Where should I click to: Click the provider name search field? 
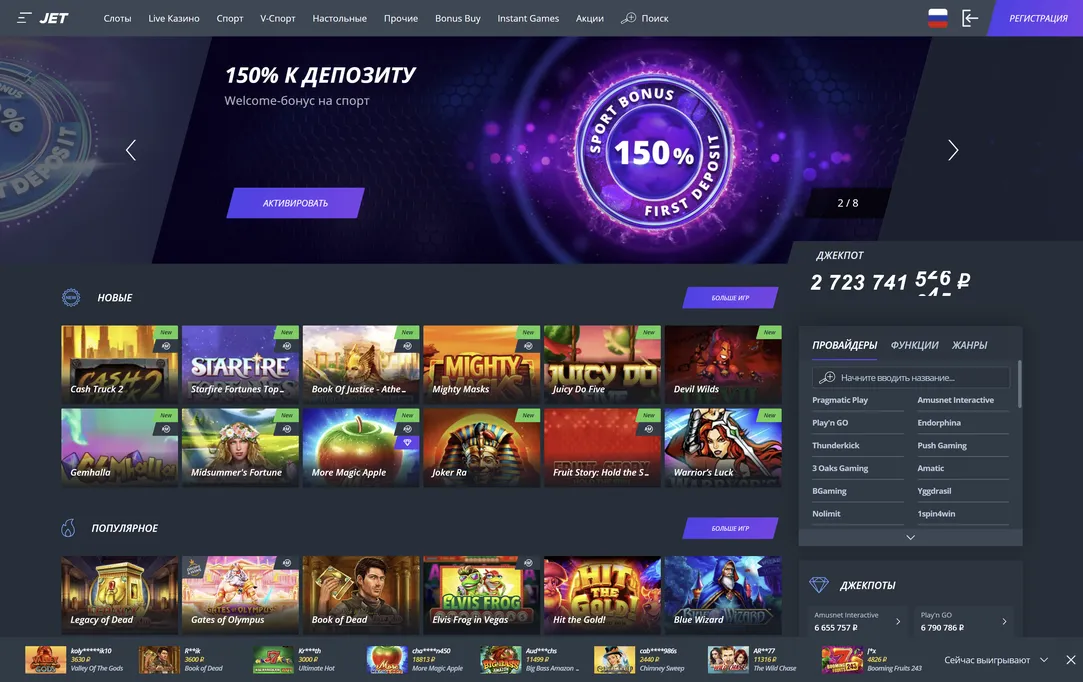[x=910, y=377]
